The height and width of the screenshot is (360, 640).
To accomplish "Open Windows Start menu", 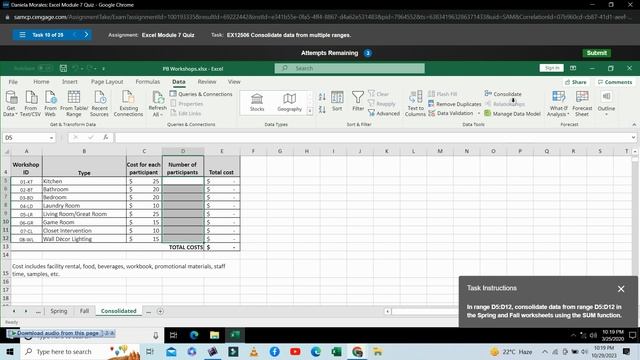I will tap(10, 351).
